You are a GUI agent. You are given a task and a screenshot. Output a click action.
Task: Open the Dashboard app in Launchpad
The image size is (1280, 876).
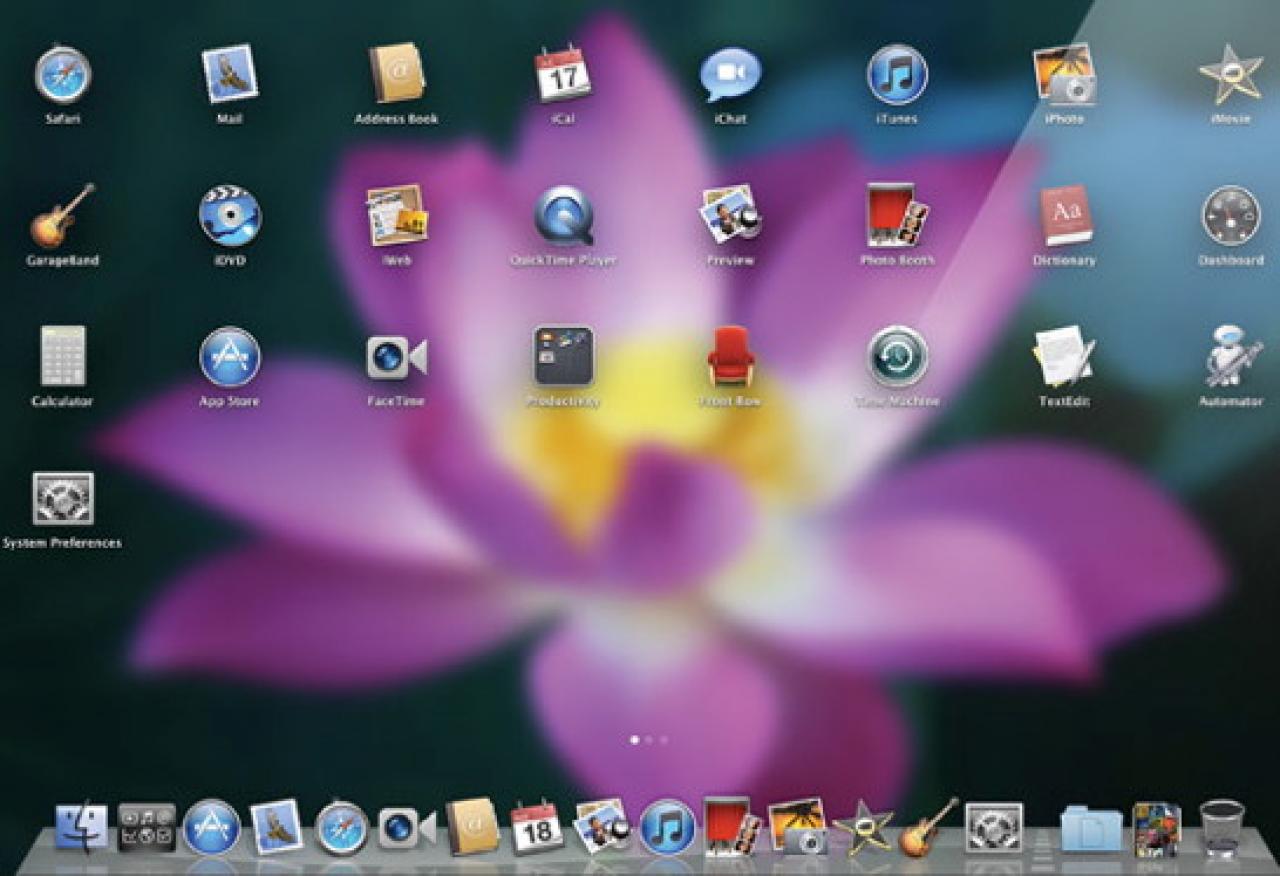coord(1231,216)
